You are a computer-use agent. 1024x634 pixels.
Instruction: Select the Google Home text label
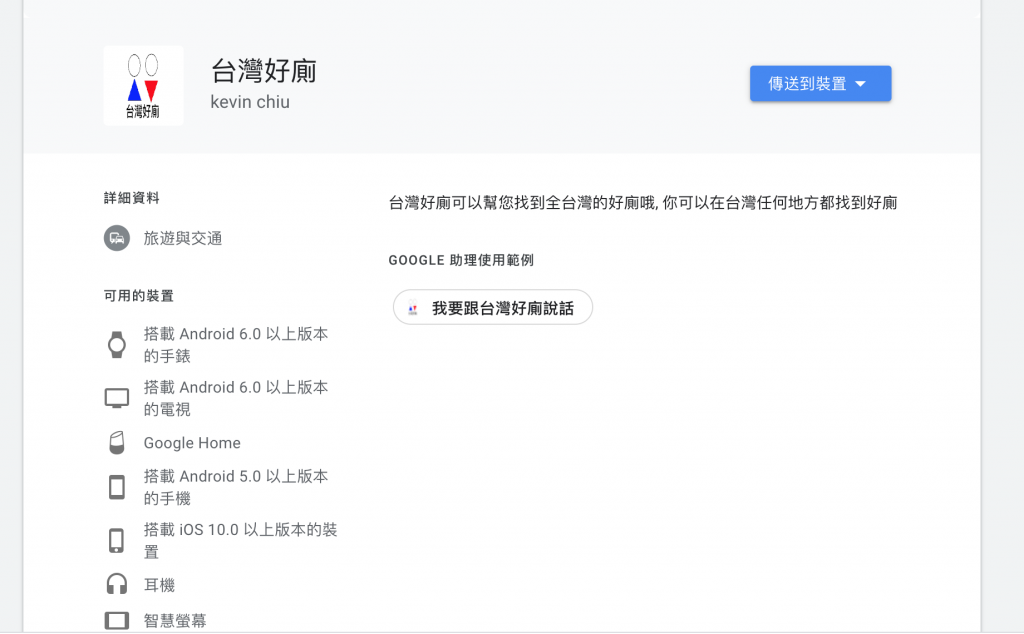[192, 443]
